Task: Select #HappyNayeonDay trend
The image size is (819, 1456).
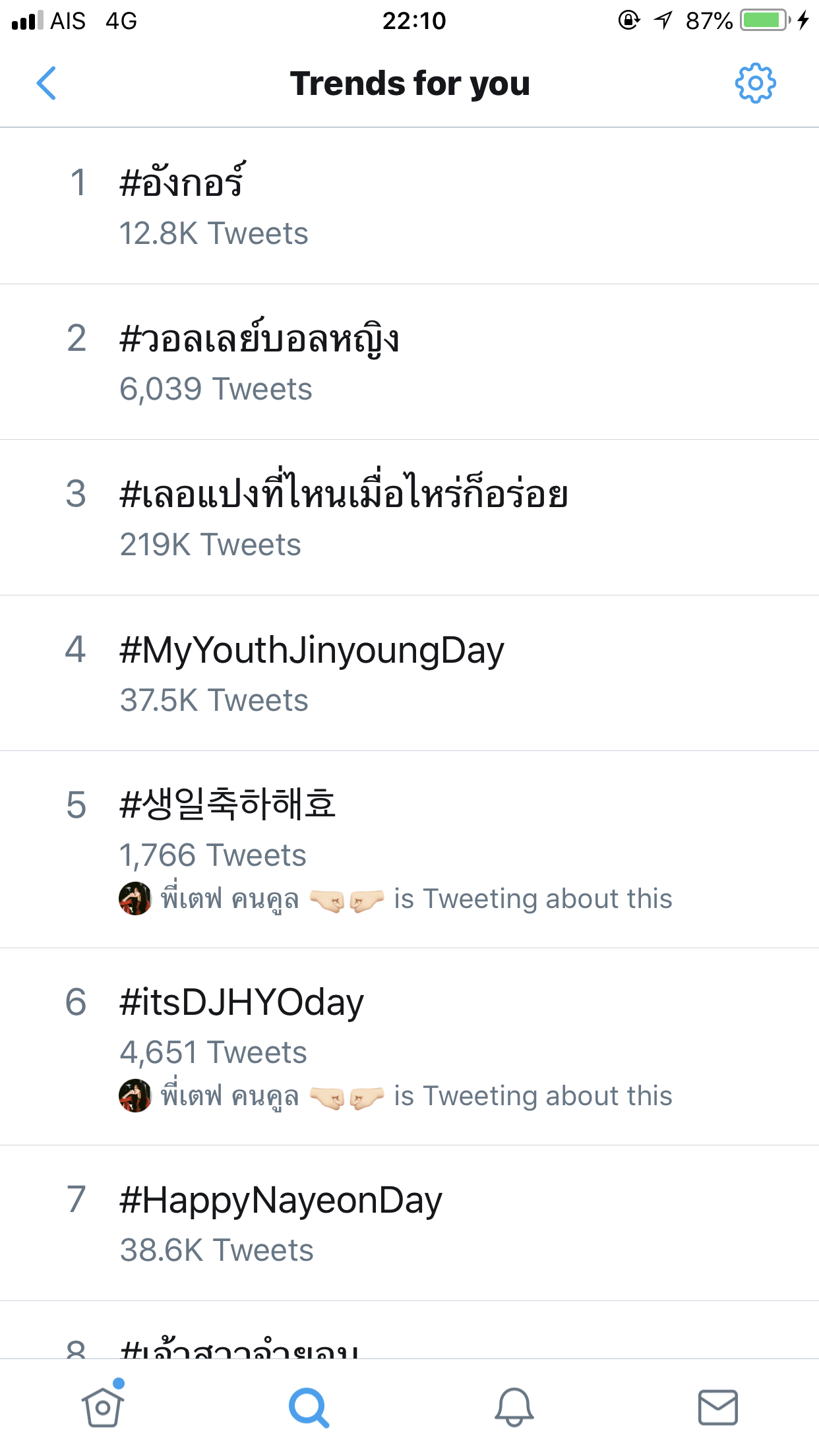Action: pyautogui.click(x=281, y=1200)
